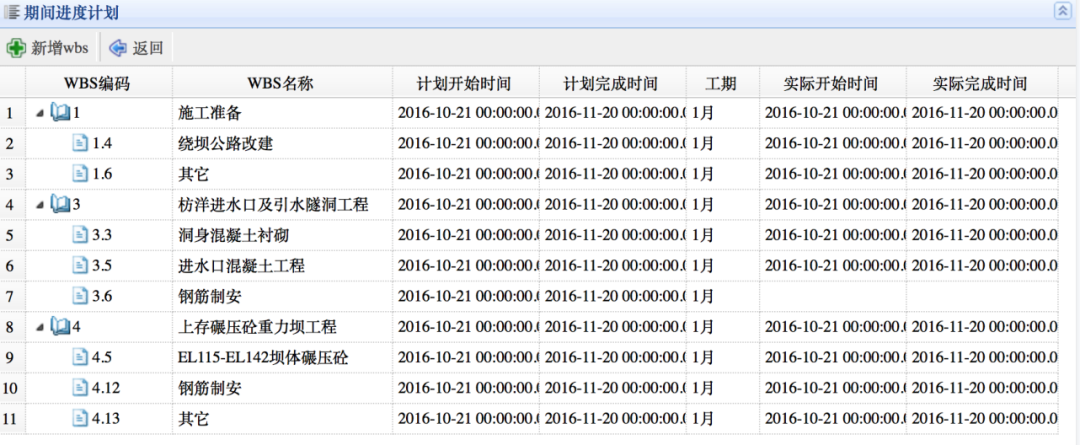Collapse tree node 3 枋洋进水口及引水隧洞工程

[40, 205]
